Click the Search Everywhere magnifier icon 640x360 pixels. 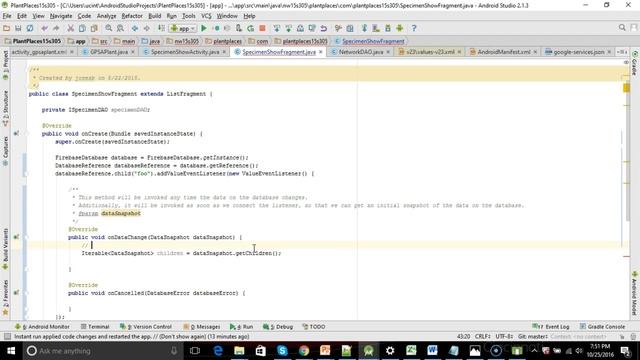622,28
